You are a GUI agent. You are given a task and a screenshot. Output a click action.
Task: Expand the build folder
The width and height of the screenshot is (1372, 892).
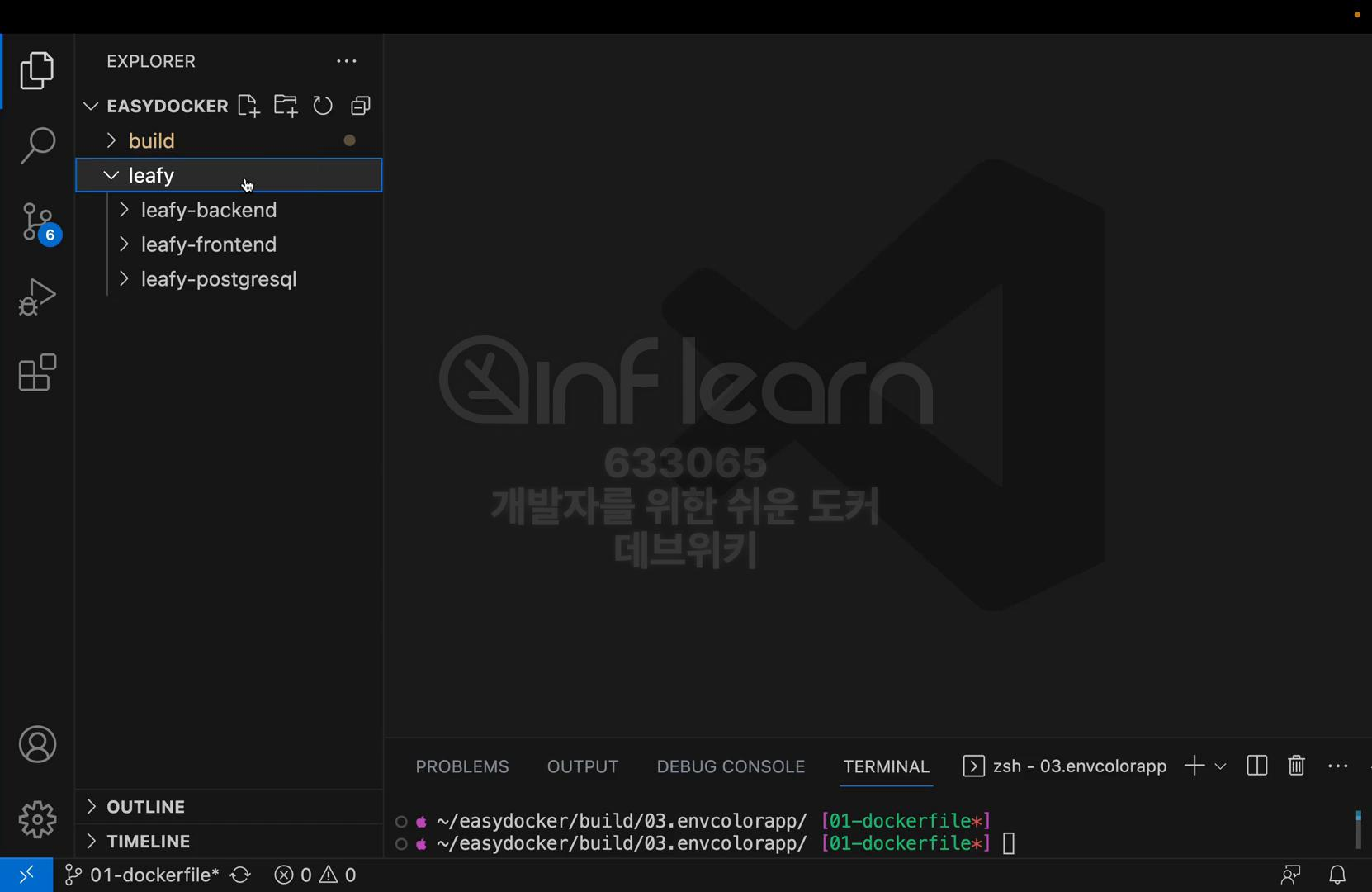pos(229,140)
